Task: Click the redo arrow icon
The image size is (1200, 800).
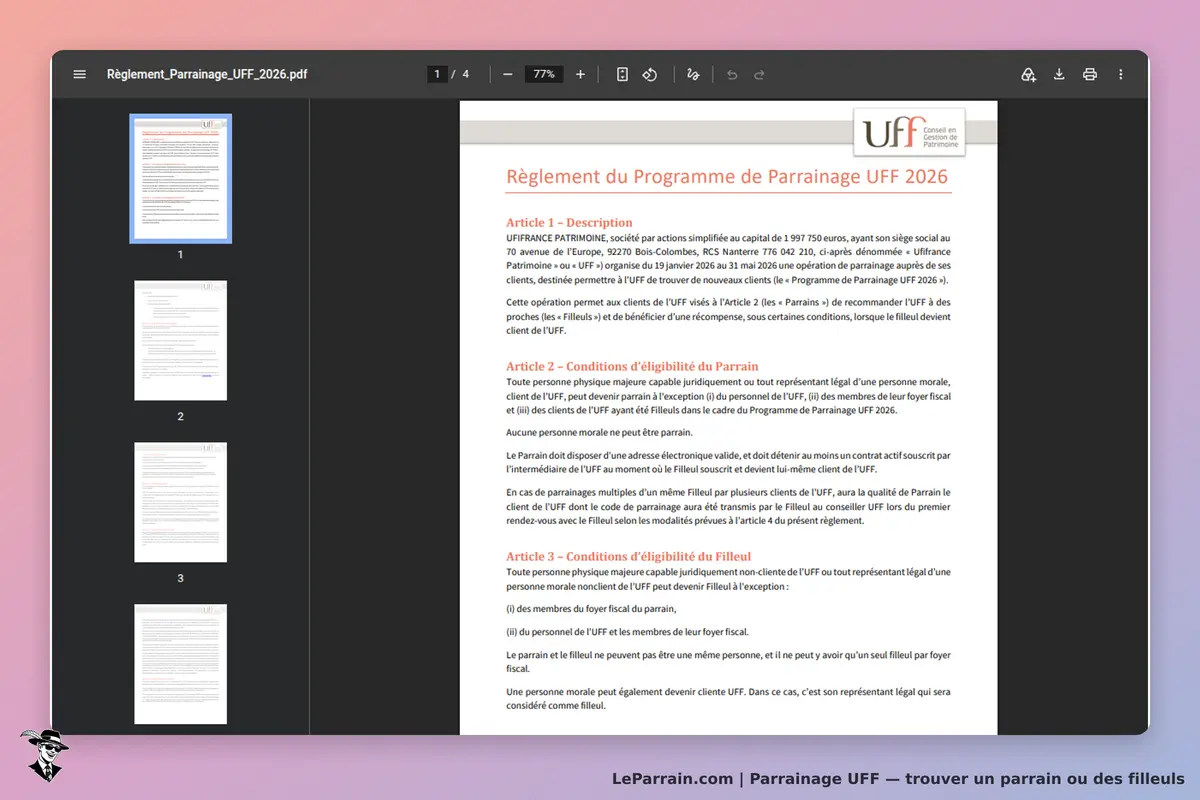Action: (x=759, y=74)
